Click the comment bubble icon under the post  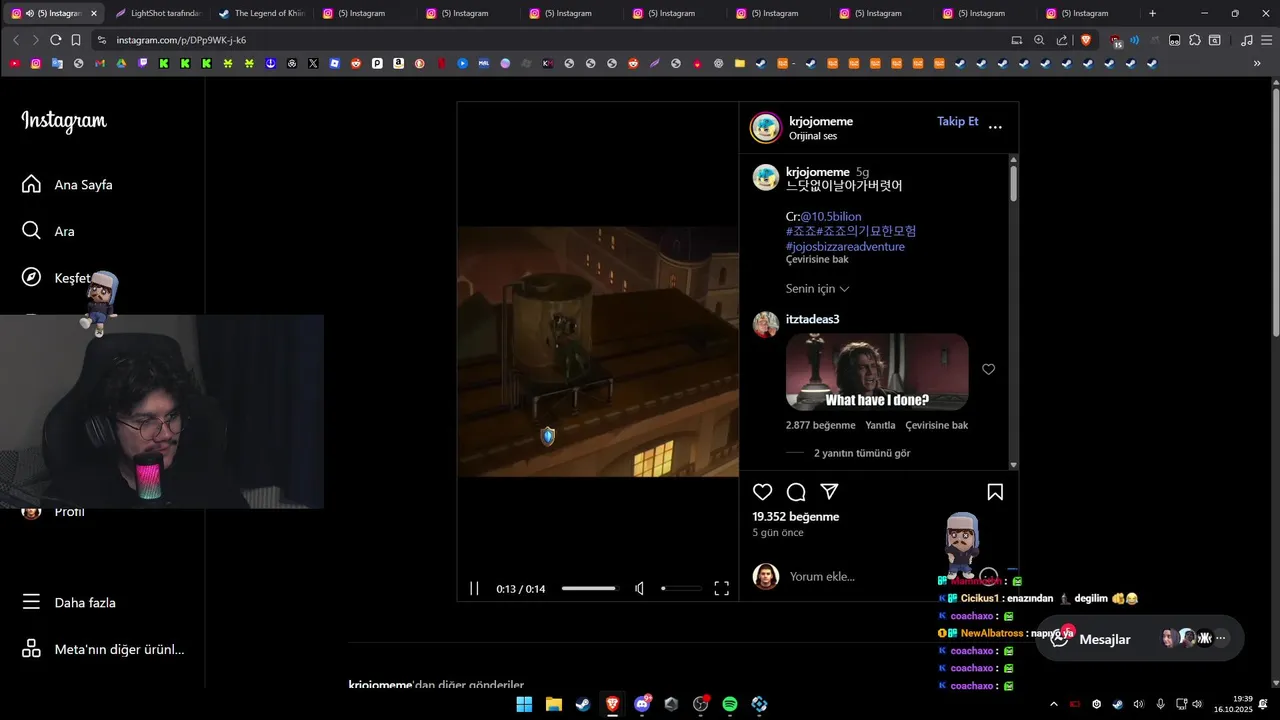[x=796, y=492]
